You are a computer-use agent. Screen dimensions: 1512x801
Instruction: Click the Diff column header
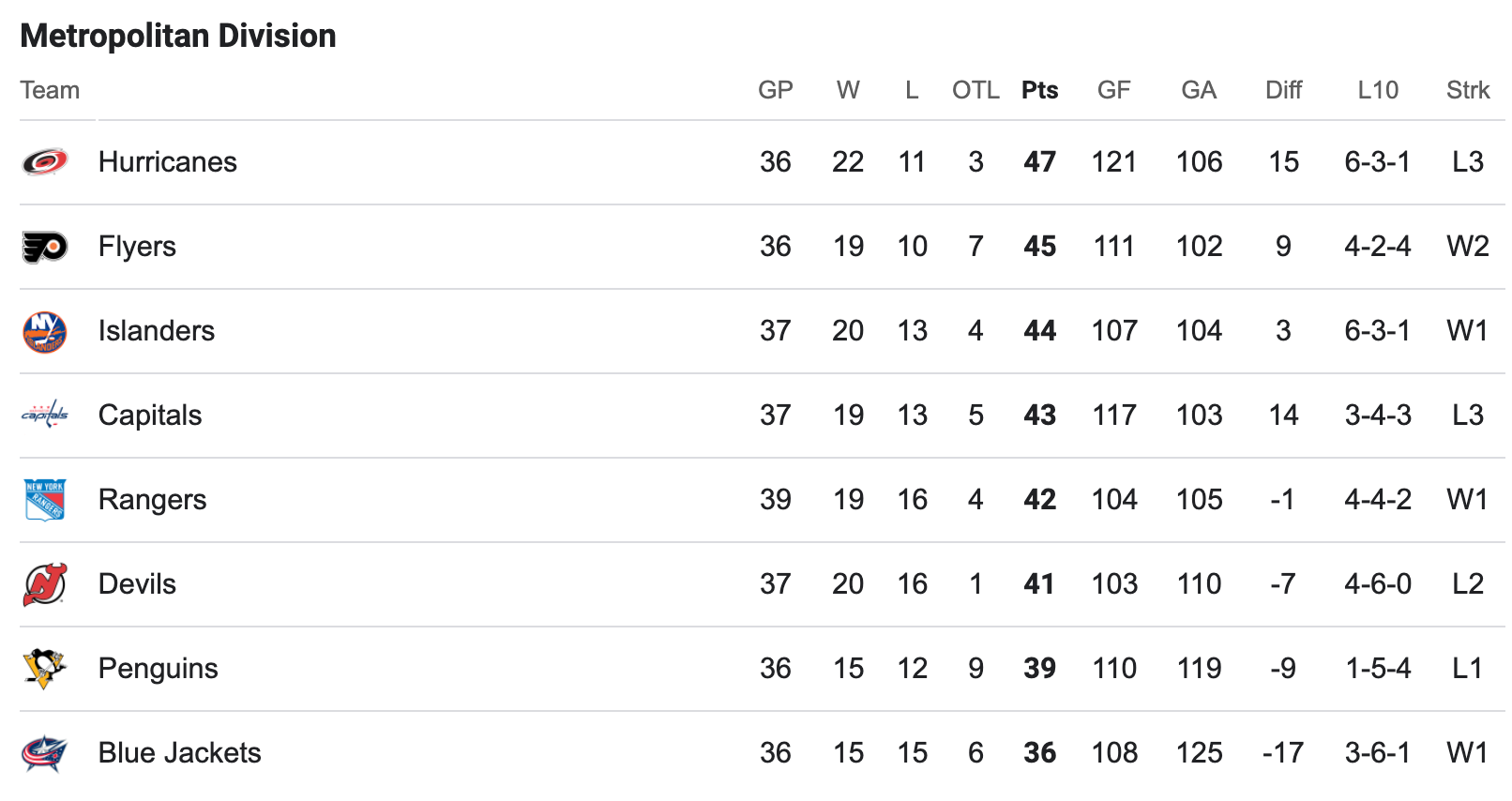pos(1284,90)
